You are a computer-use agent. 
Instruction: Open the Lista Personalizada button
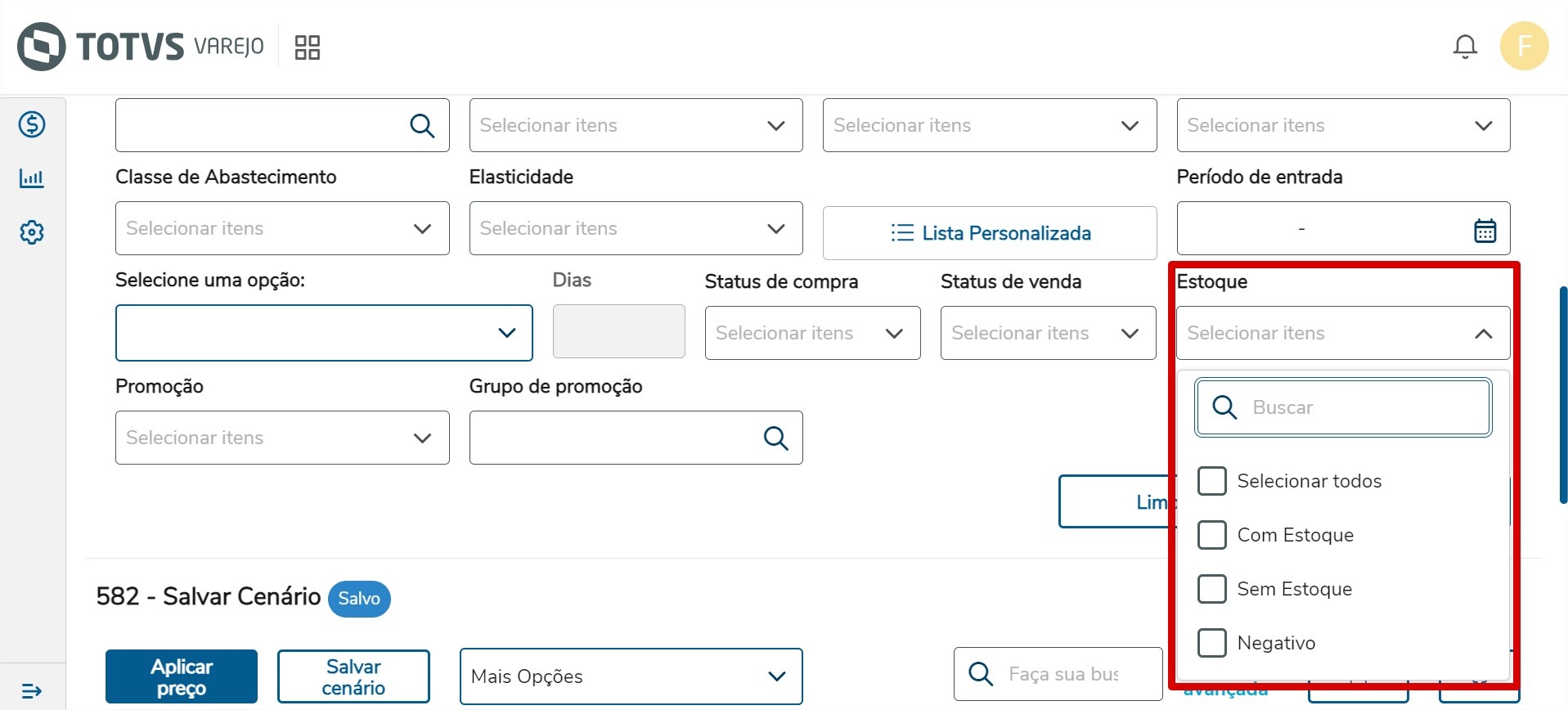(990, 233)
